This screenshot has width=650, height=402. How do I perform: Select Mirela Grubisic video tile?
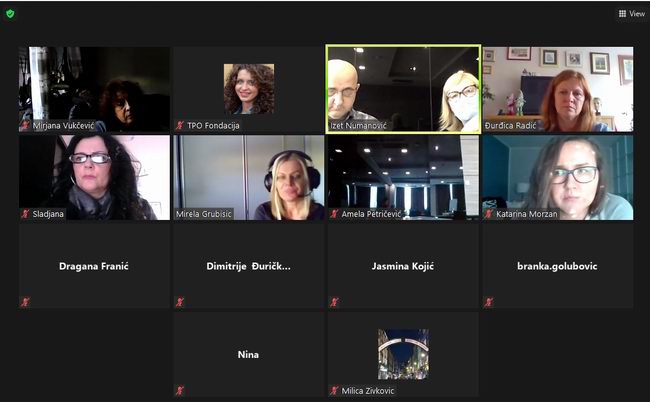(x=249, y=177)
